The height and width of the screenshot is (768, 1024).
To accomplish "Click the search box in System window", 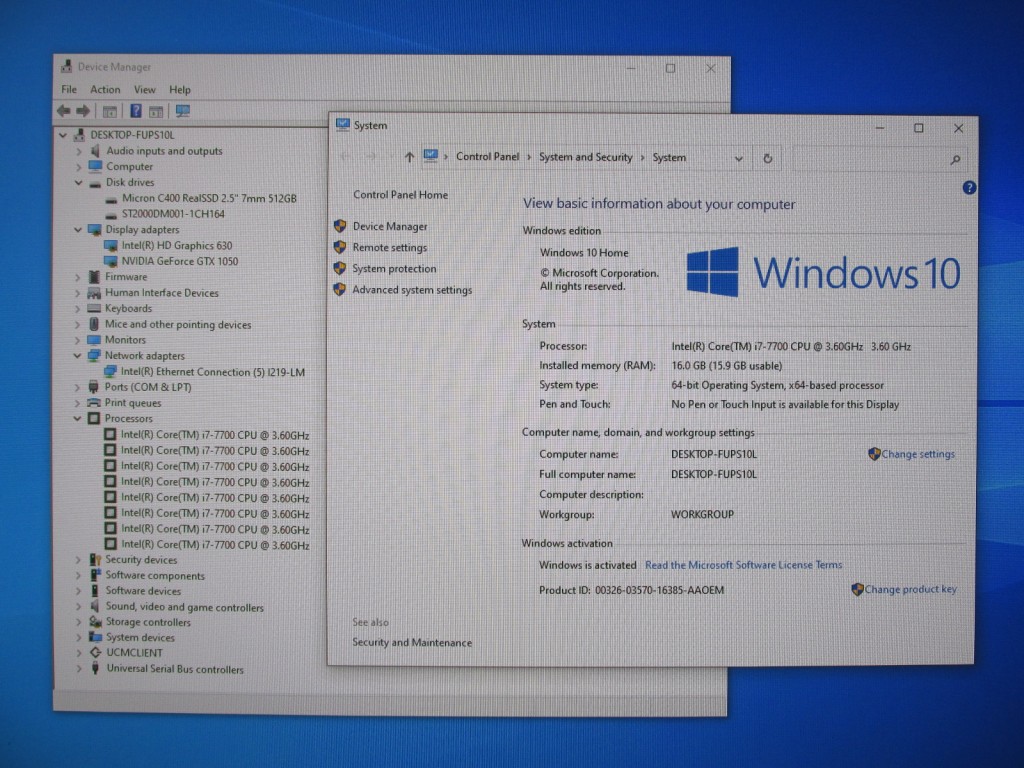I will (x=879, y=159).
